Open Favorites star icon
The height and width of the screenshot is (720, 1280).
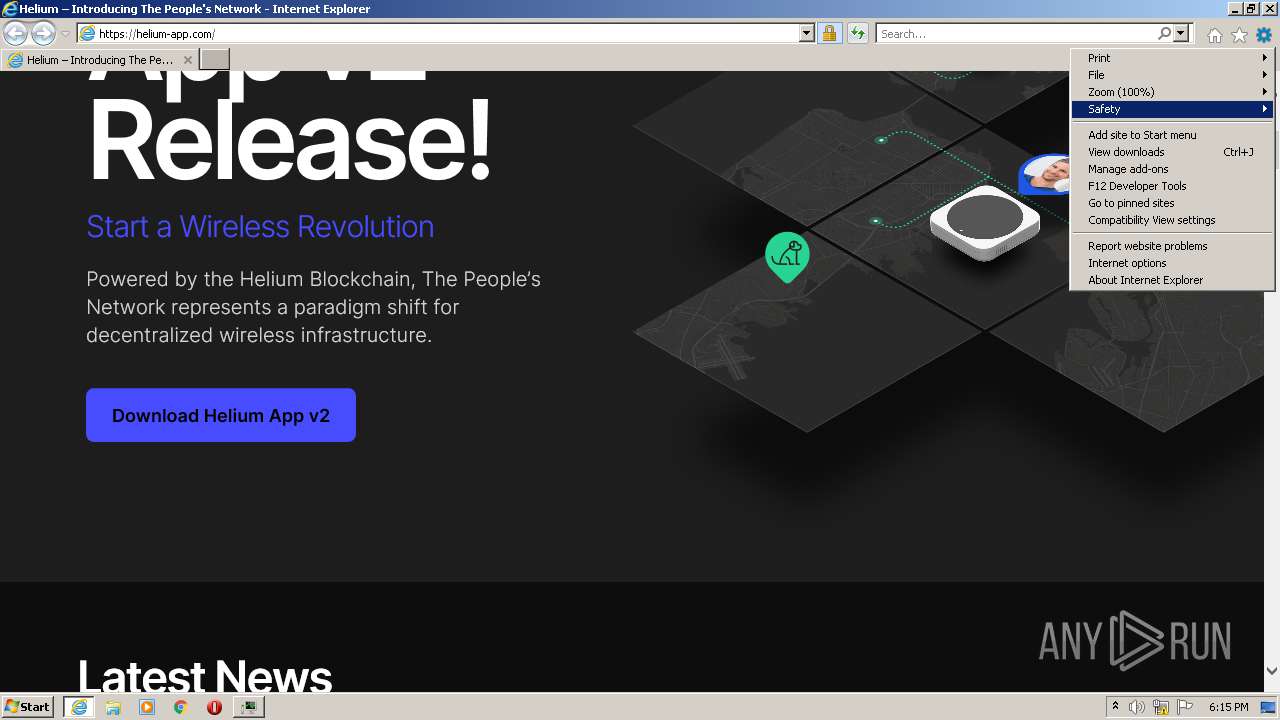pyautogui.click(x=1239, y=35)
